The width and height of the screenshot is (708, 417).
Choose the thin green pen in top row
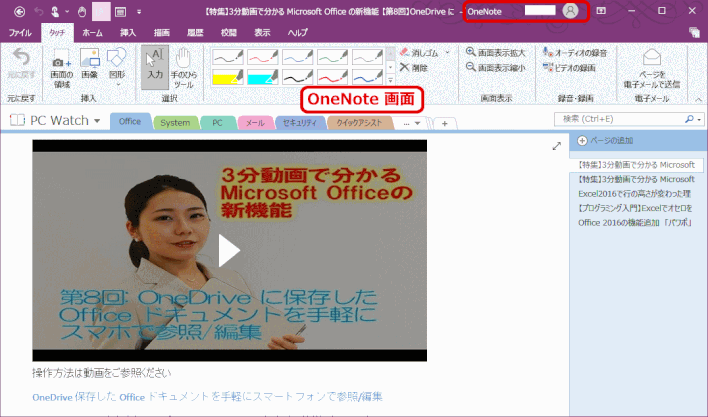332,57
